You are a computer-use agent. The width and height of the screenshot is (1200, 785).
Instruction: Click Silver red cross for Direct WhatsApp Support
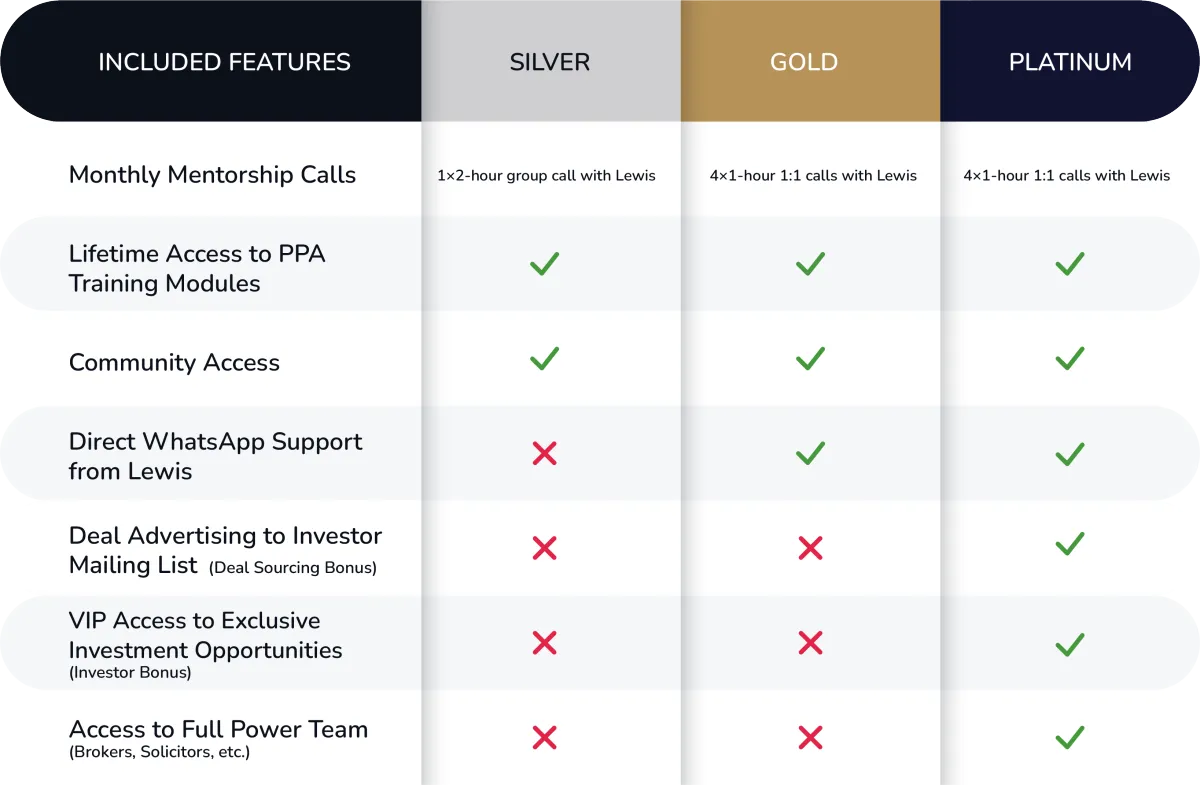click(x=545, y=454)
